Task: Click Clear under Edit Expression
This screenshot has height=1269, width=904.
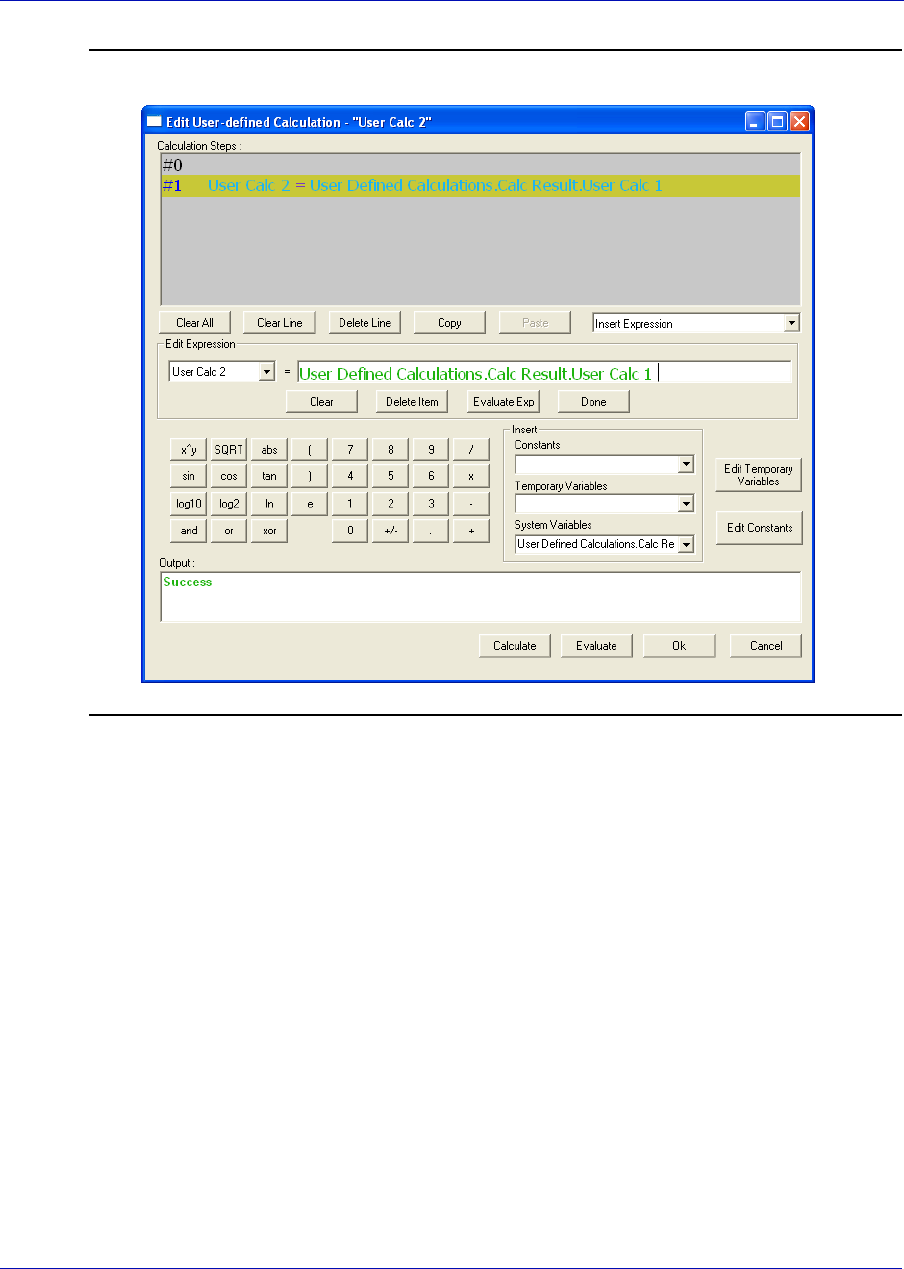Action: pos(321,401)
